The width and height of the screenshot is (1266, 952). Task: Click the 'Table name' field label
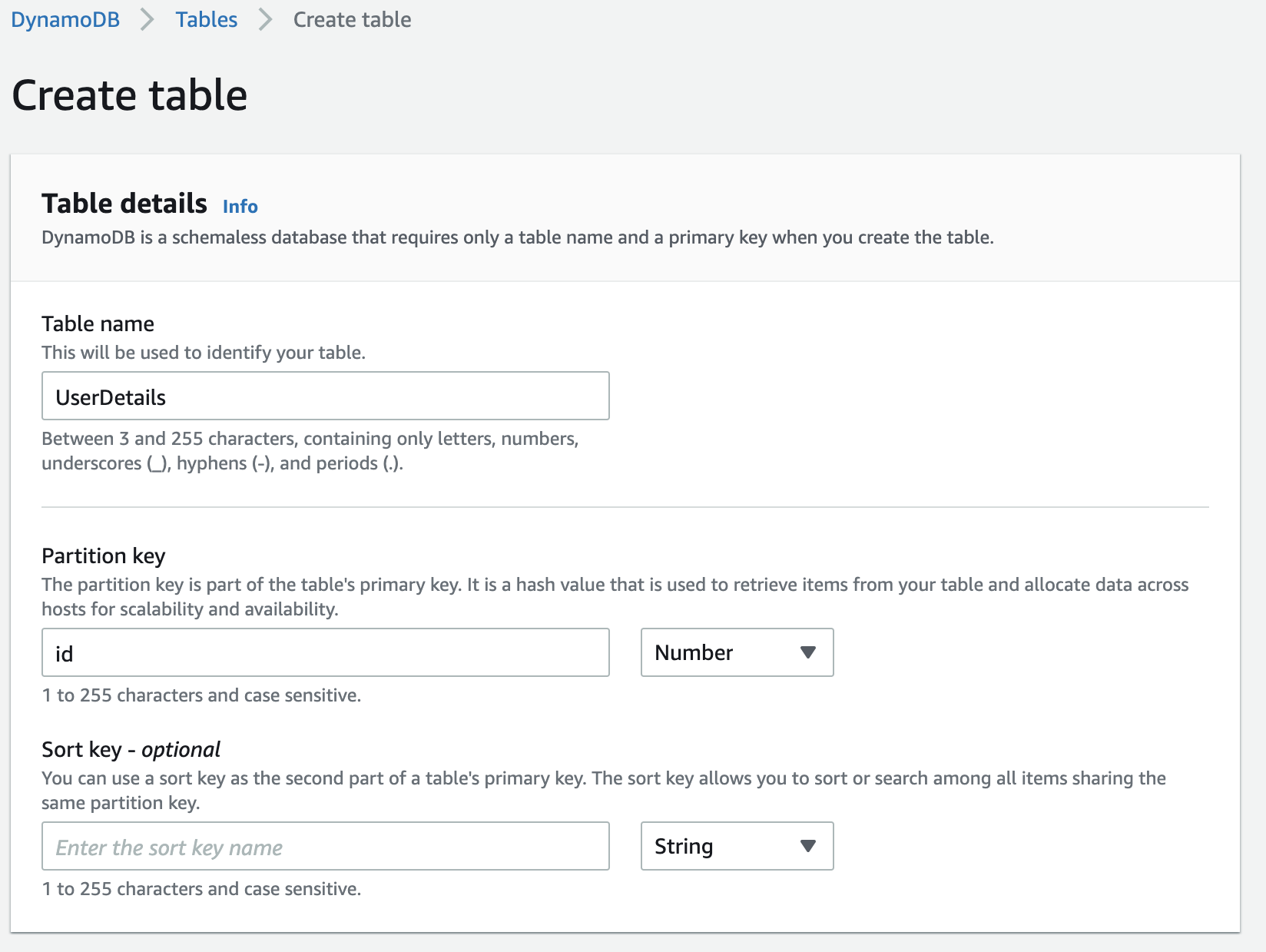pyautogui.click(x=98, y=323)
